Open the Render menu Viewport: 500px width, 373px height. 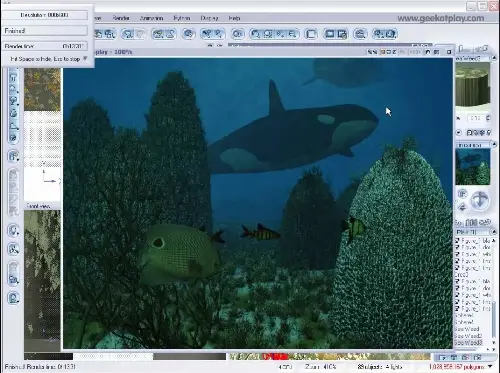121,18
